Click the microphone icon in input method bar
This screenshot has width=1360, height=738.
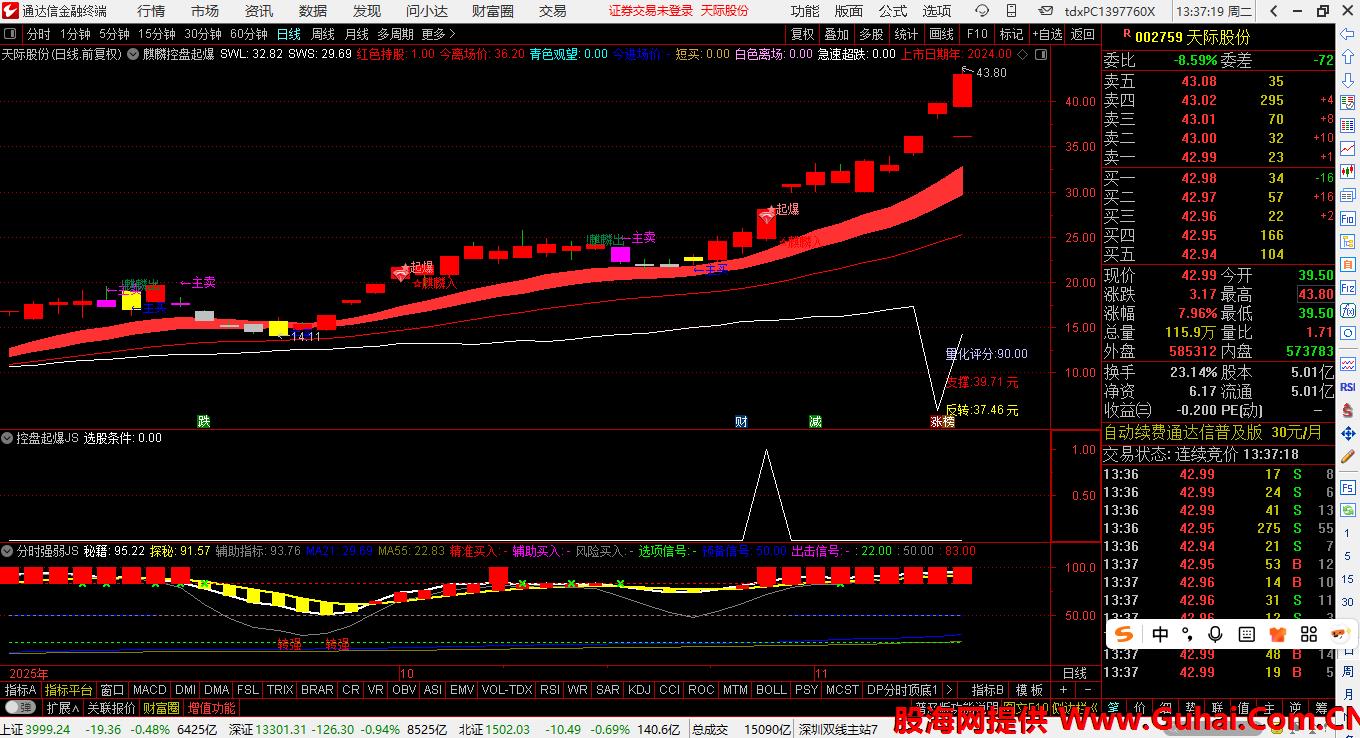point(1215,634)
